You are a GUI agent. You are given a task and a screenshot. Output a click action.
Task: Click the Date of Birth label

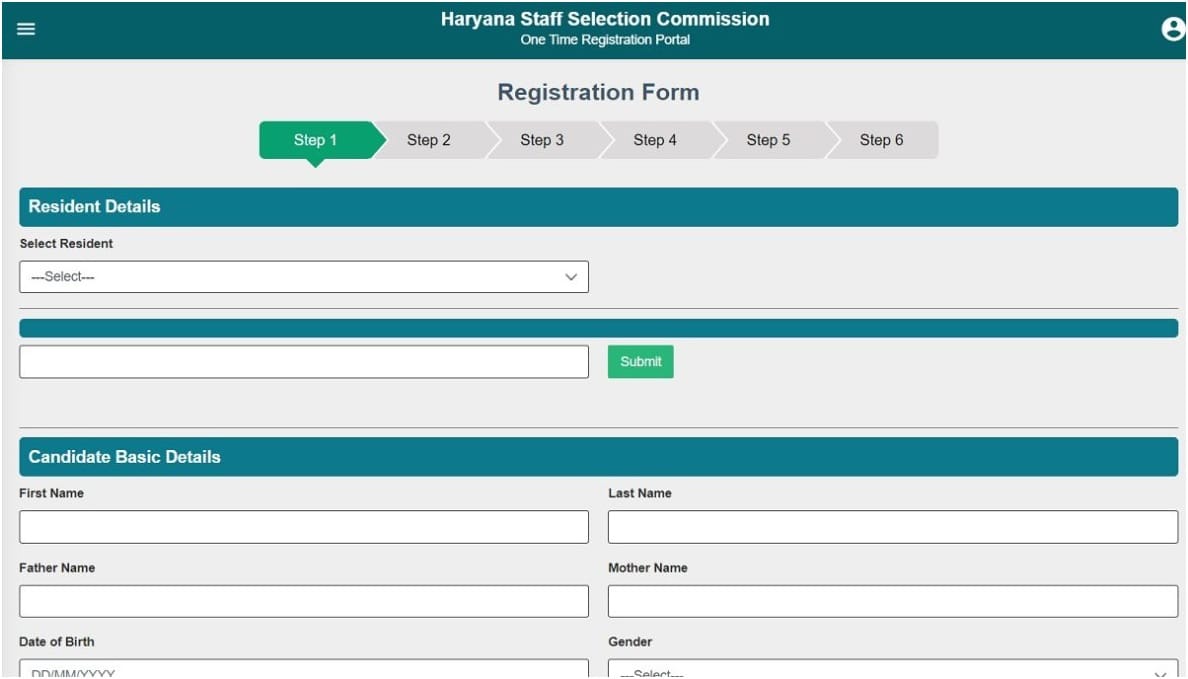pos(57,642)
